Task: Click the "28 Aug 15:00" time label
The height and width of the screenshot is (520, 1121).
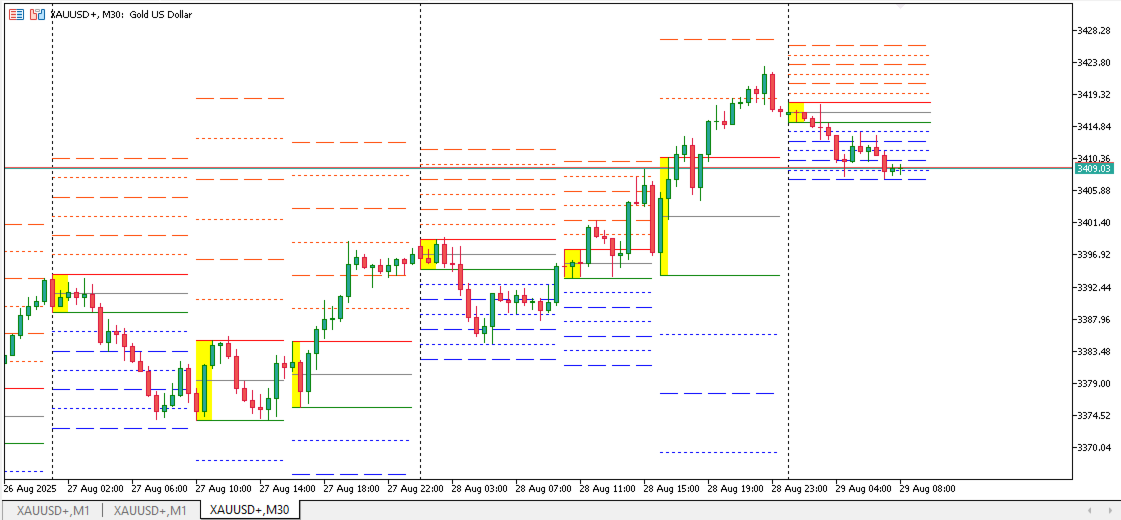Action: click(671, 489)
